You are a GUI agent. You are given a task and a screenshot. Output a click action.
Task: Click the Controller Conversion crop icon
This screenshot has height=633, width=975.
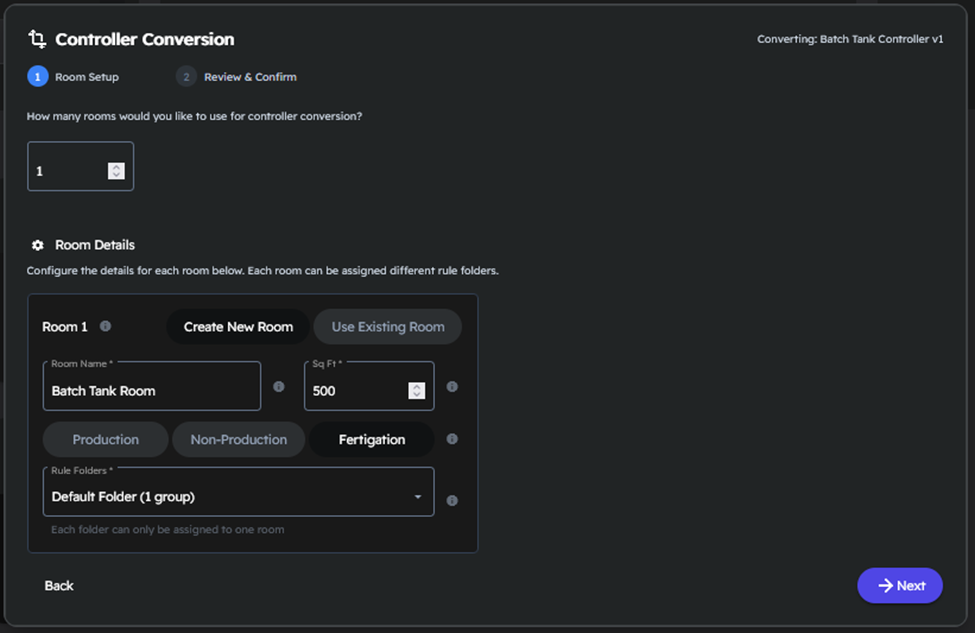click(37, 40)
